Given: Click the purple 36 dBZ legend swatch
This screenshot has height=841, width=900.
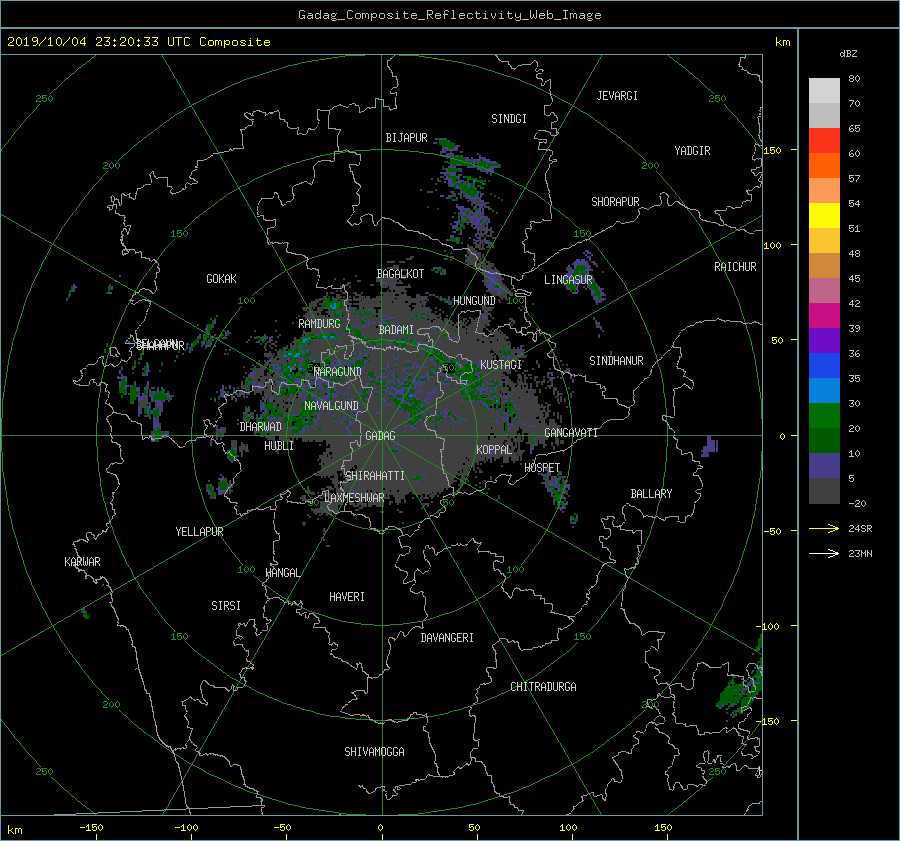Looking at the screenshot, I should tap(824, 340).
